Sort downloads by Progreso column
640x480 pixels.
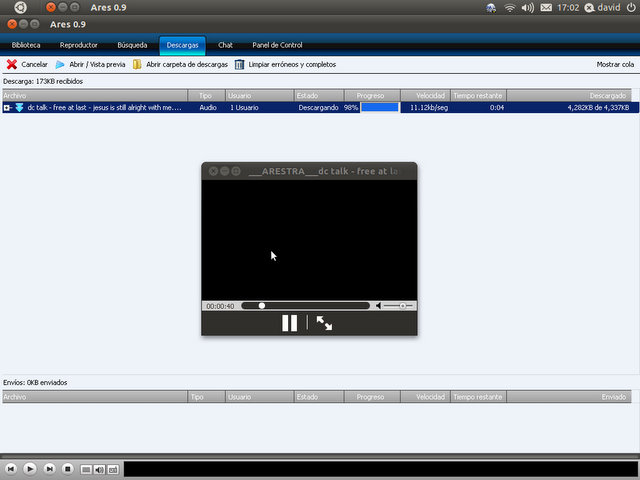point(372,96)
